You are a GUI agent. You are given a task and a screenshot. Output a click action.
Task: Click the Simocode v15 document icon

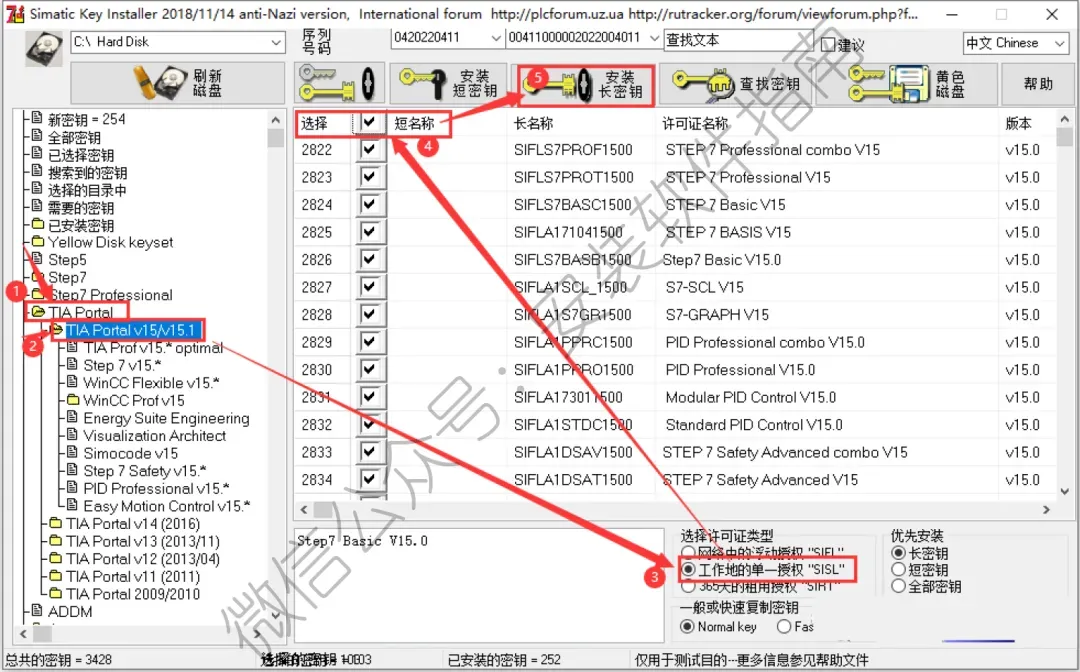[72, 452]
